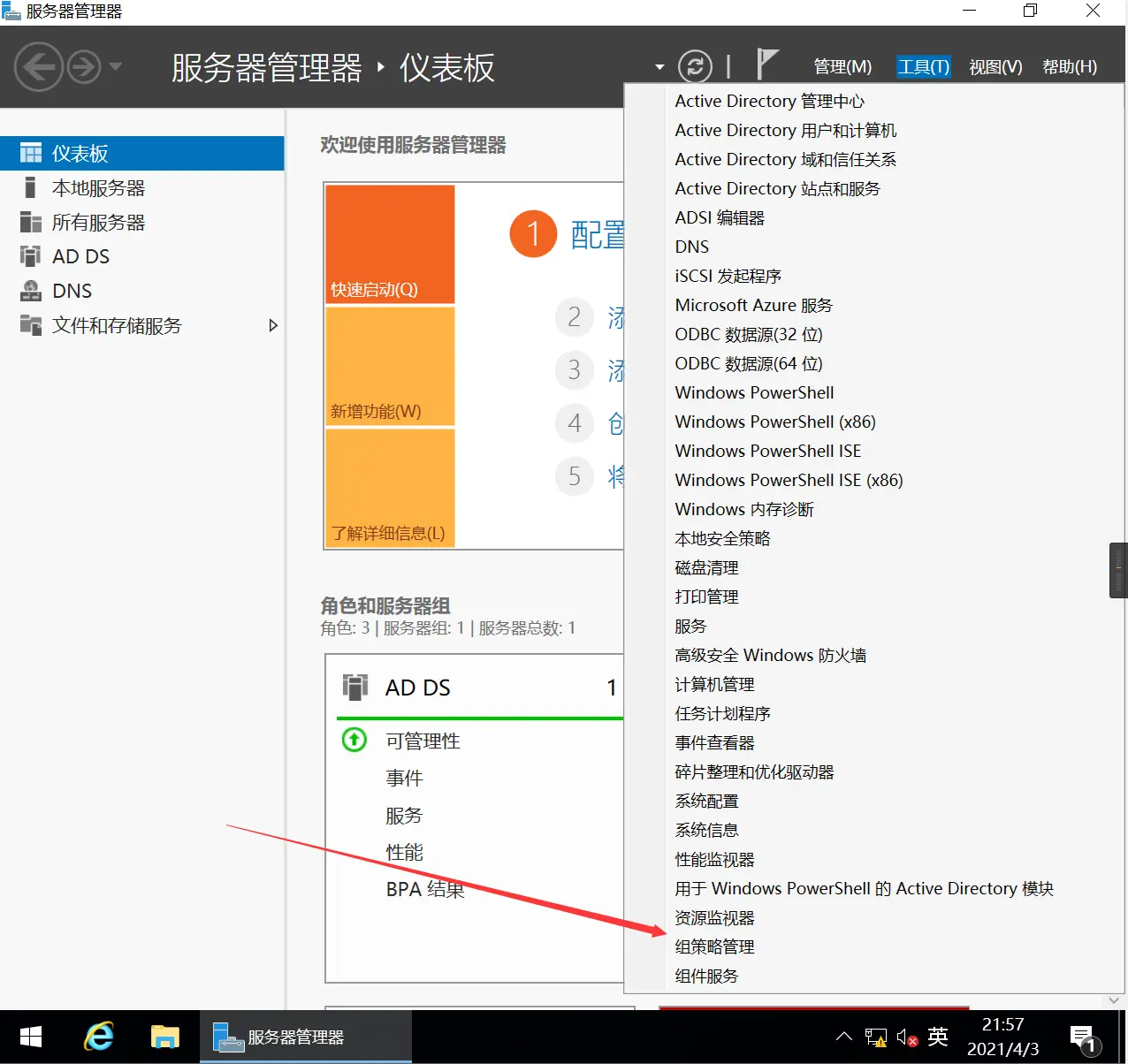Show hidden tray icons chevron
Screen dimensions: 1128x1064
click(844, 1037)
